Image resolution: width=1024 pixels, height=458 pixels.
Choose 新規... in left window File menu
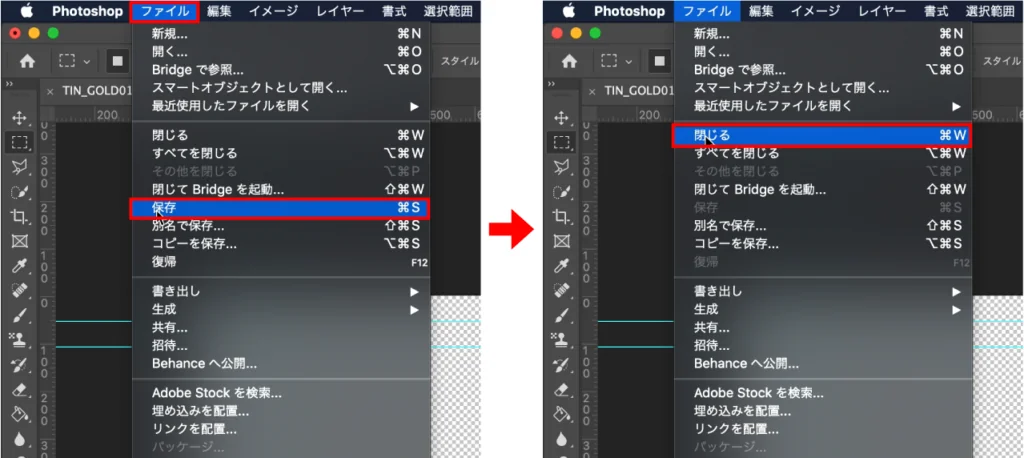click(281, 35)
